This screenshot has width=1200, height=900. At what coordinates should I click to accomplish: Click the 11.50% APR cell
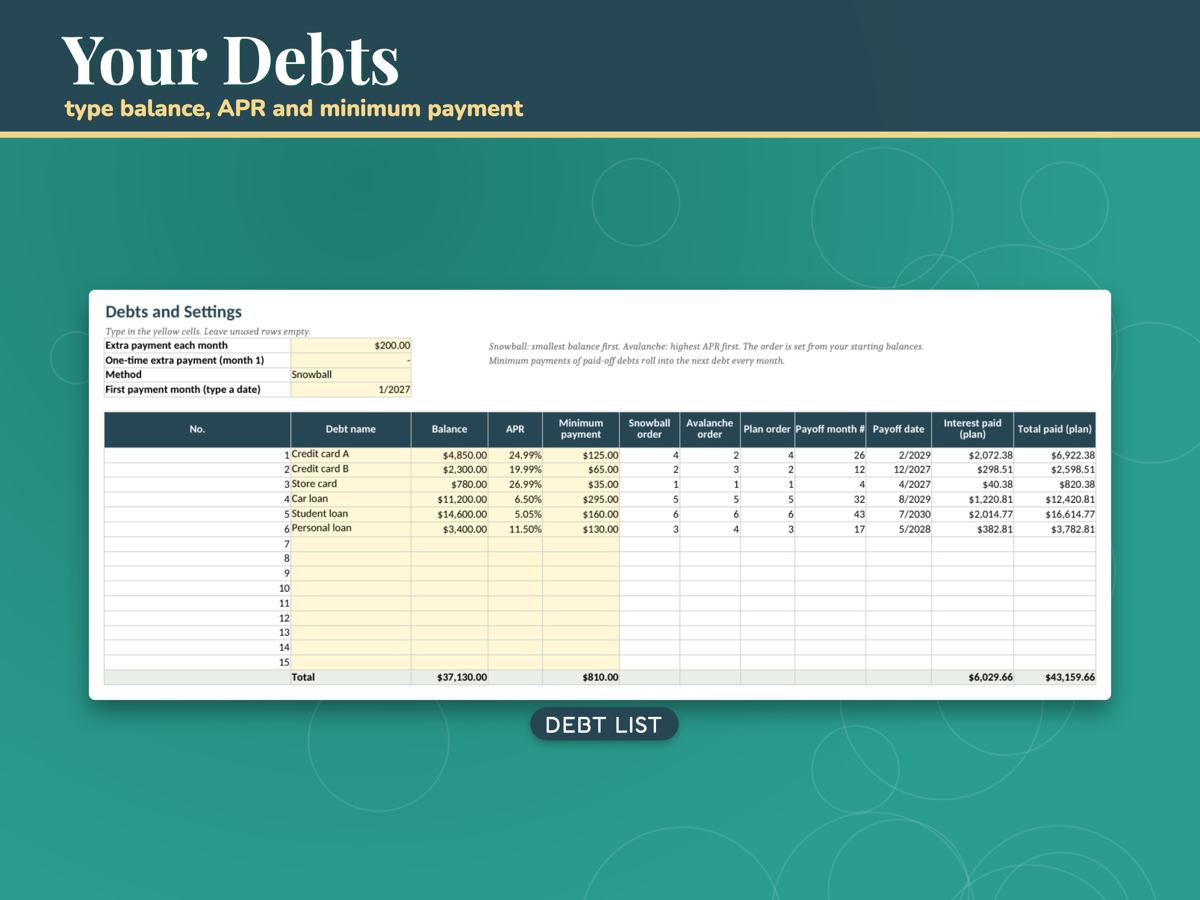(515, 529)
